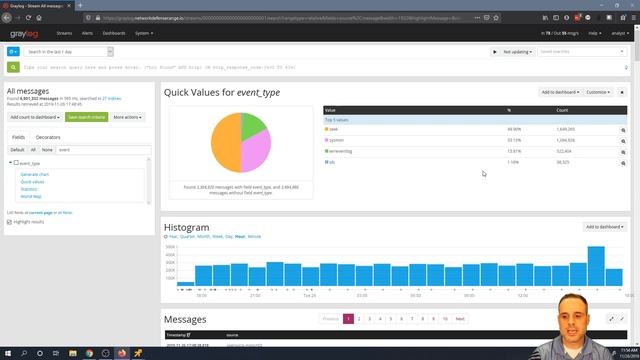Viewport: 640px width, 360px height.
Task: Click the Next page button in Messages
Action: point(460,319)
